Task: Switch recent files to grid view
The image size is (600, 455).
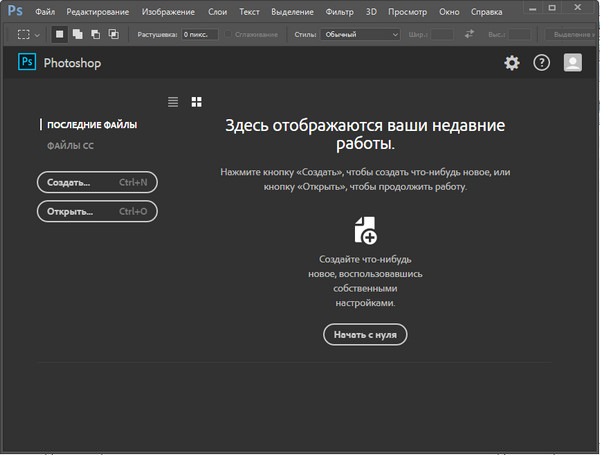Action: click(197, 102)
